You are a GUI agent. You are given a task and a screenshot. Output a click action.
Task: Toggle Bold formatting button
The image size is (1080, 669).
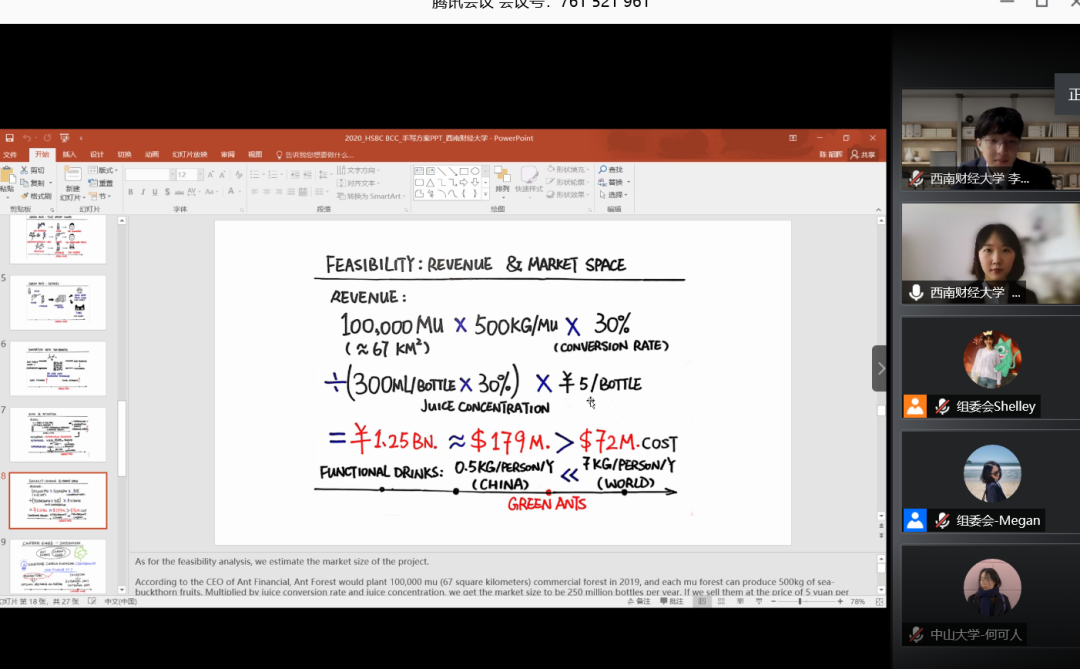(131, 192)
